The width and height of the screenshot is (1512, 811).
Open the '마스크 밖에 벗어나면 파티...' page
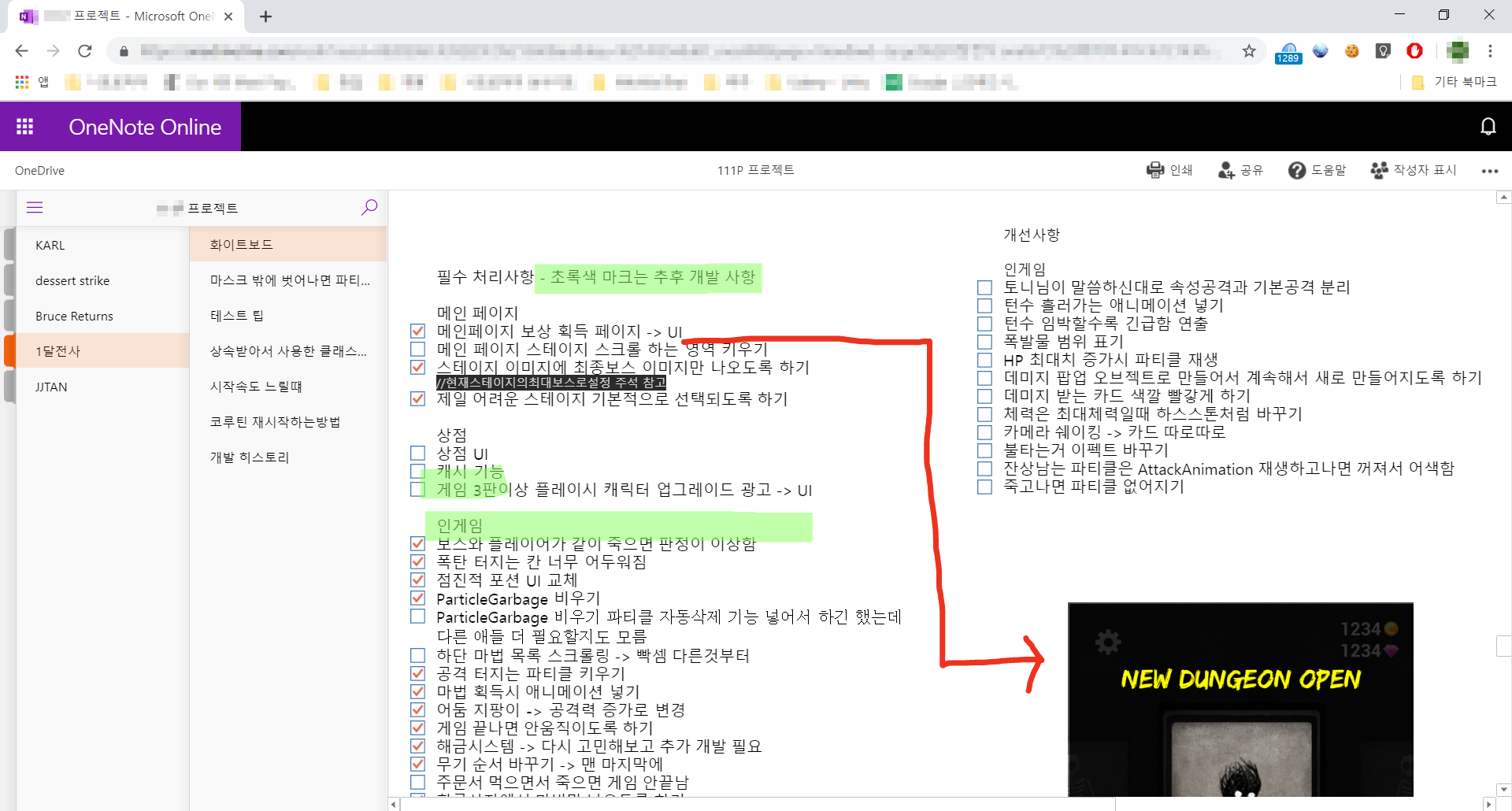(x=288, y=280)
